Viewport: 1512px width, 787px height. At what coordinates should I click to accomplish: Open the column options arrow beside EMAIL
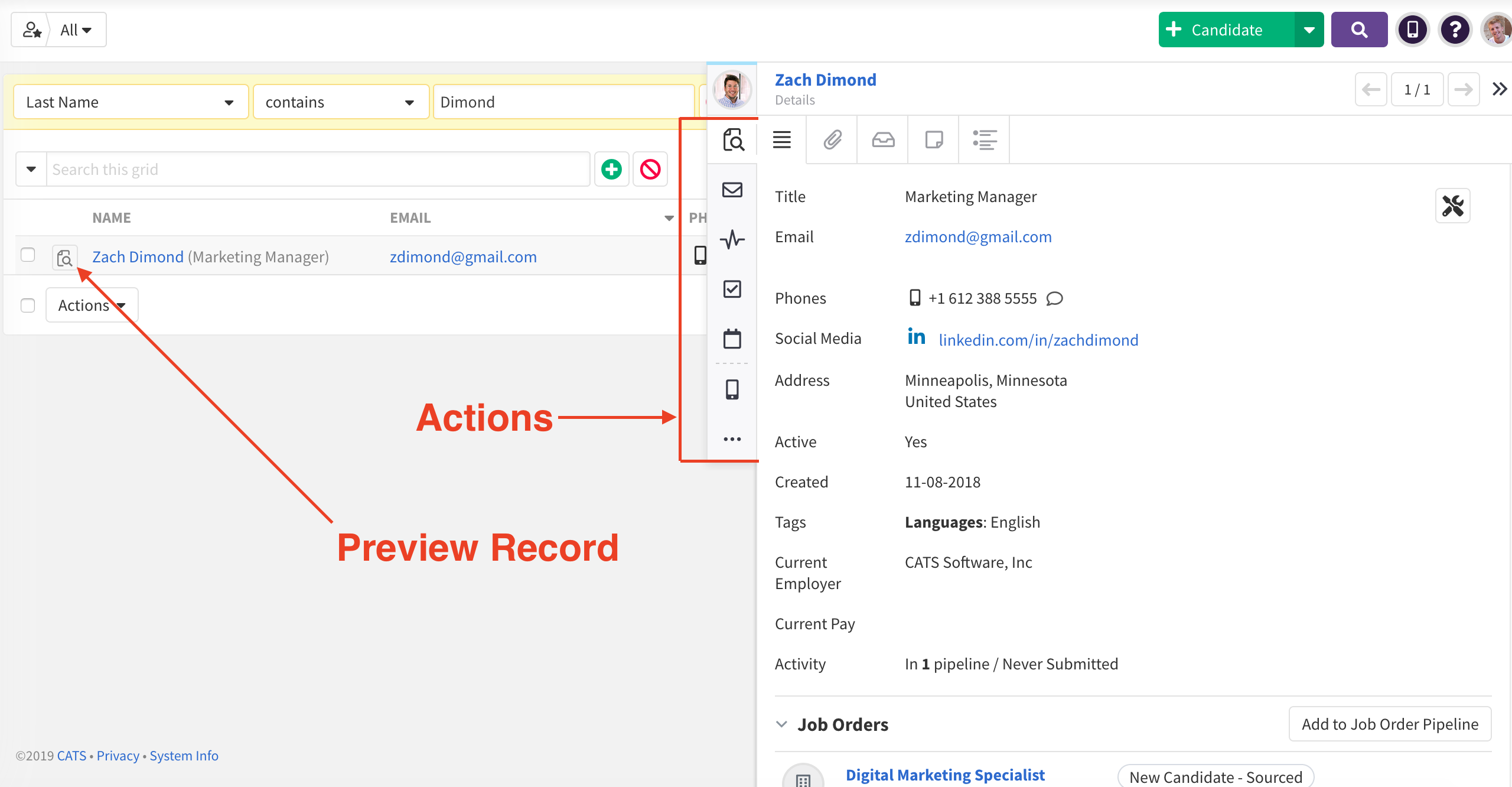click(669, 219)
